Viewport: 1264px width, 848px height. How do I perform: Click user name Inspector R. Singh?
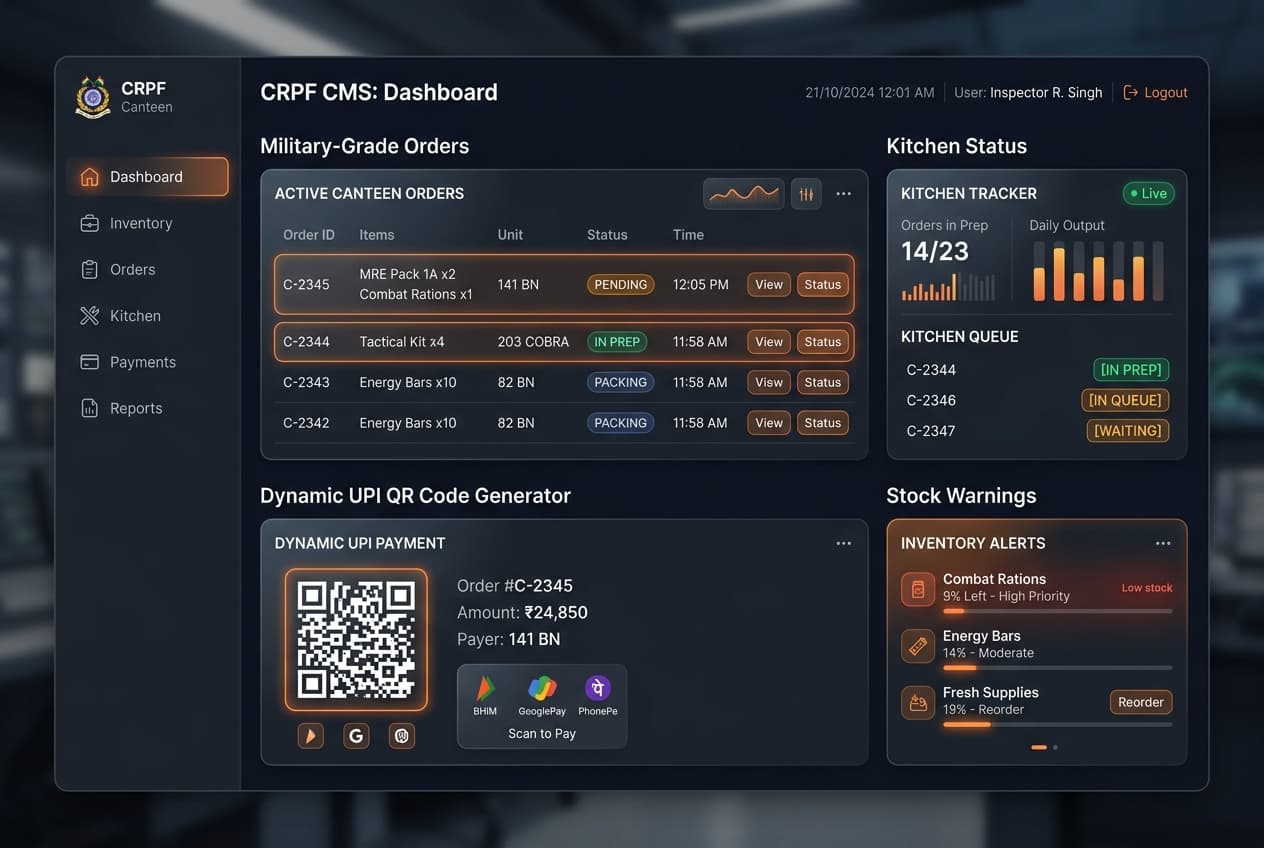click(x=1046, y=92)
